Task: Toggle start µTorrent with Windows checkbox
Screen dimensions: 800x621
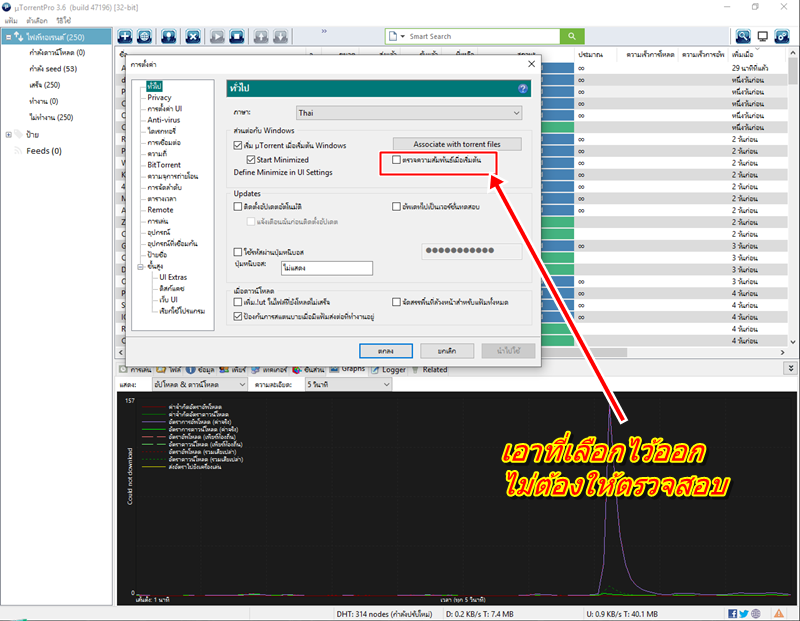Action: (x=238, y=145)
